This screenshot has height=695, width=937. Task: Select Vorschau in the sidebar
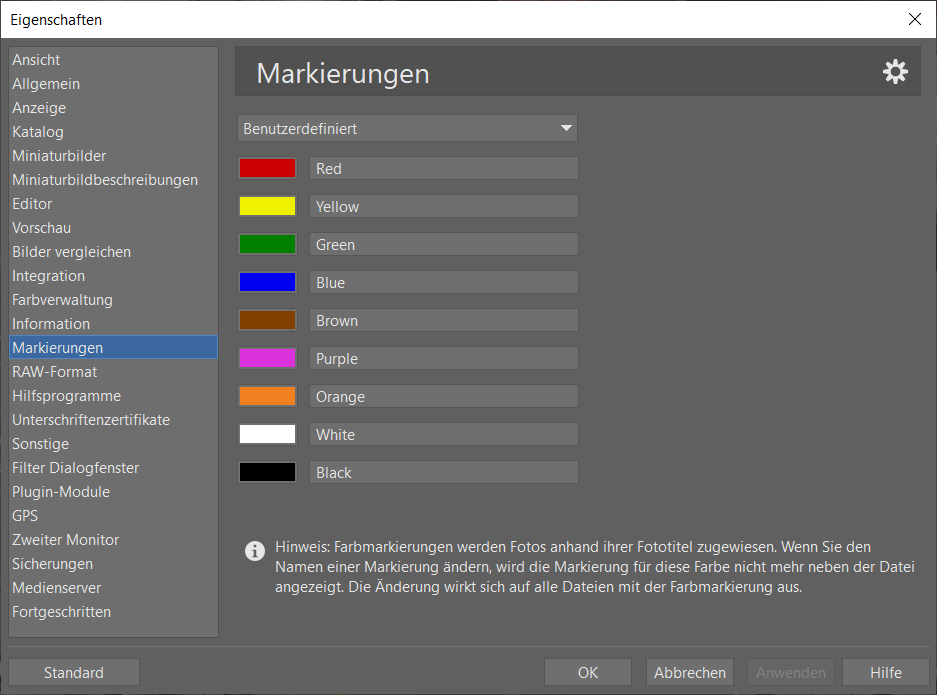coord(114,228)
